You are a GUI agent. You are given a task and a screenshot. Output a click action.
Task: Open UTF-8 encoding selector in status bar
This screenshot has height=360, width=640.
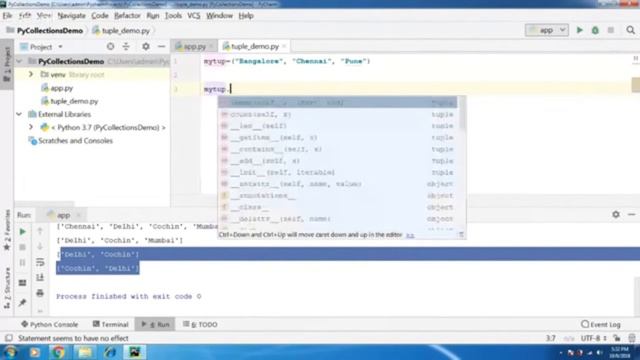[x=593, y=338]
